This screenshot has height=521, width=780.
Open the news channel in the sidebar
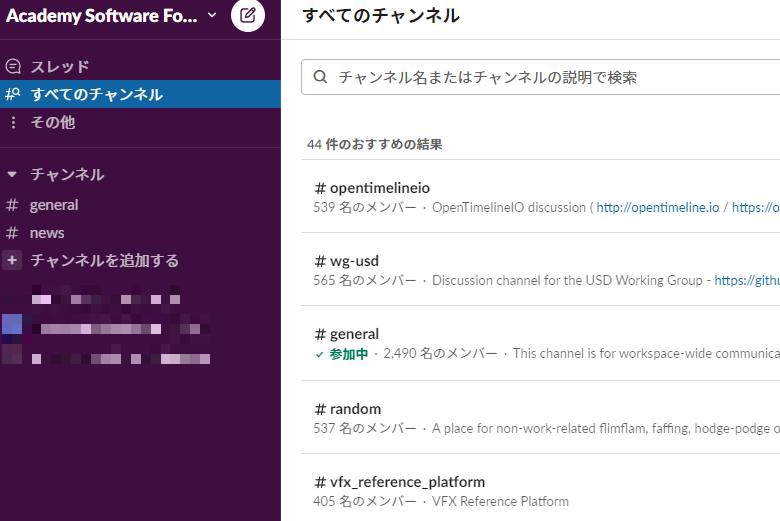point(140,233)
